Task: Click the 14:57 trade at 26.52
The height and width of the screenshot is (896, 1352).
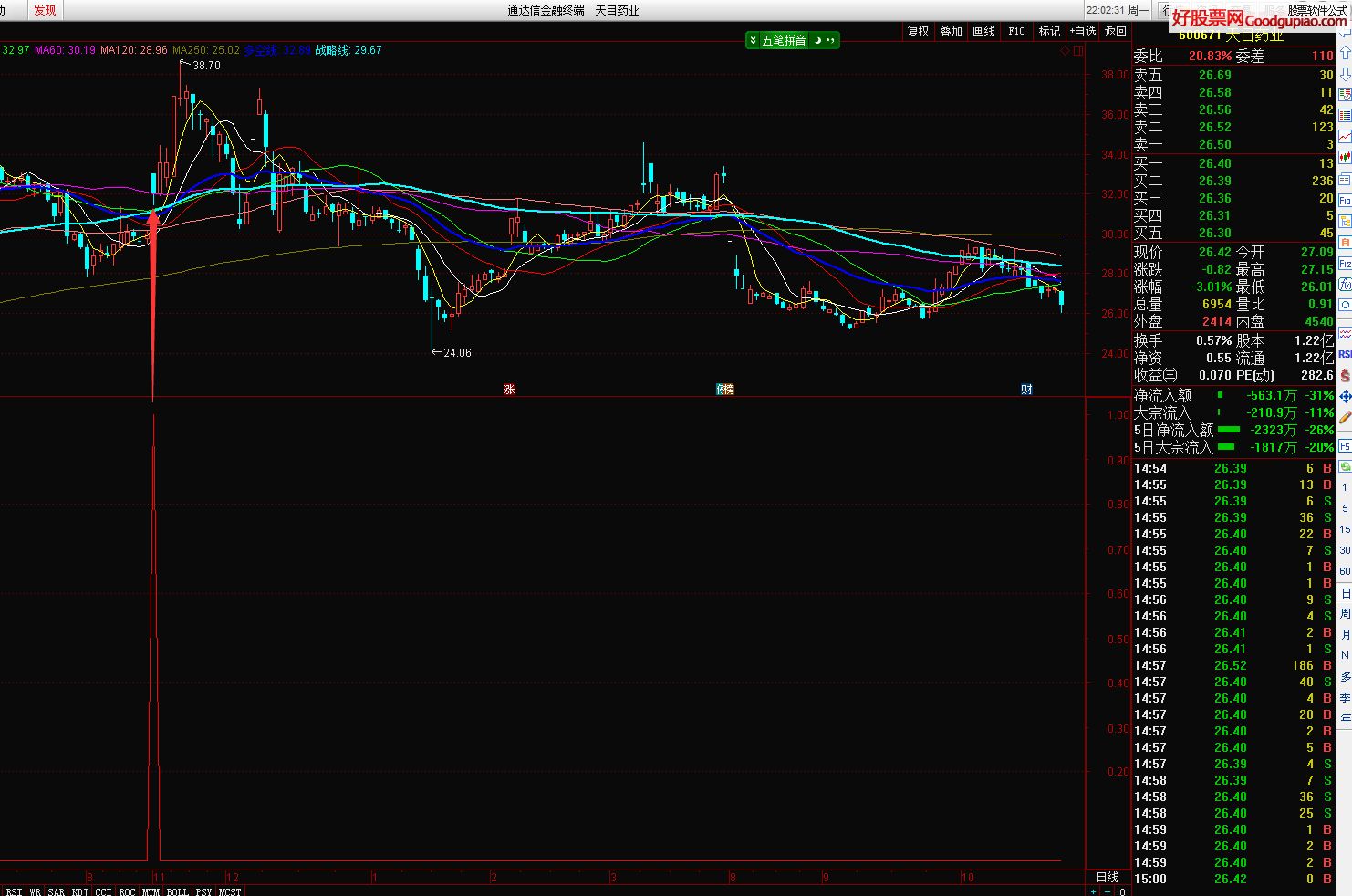Action: [1233, 665]
